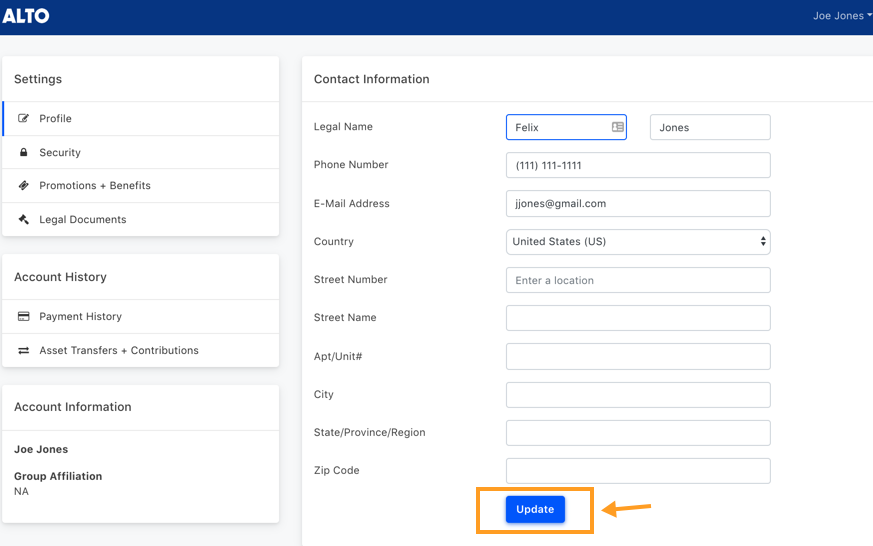Select the E-Mail Address field

638,203
